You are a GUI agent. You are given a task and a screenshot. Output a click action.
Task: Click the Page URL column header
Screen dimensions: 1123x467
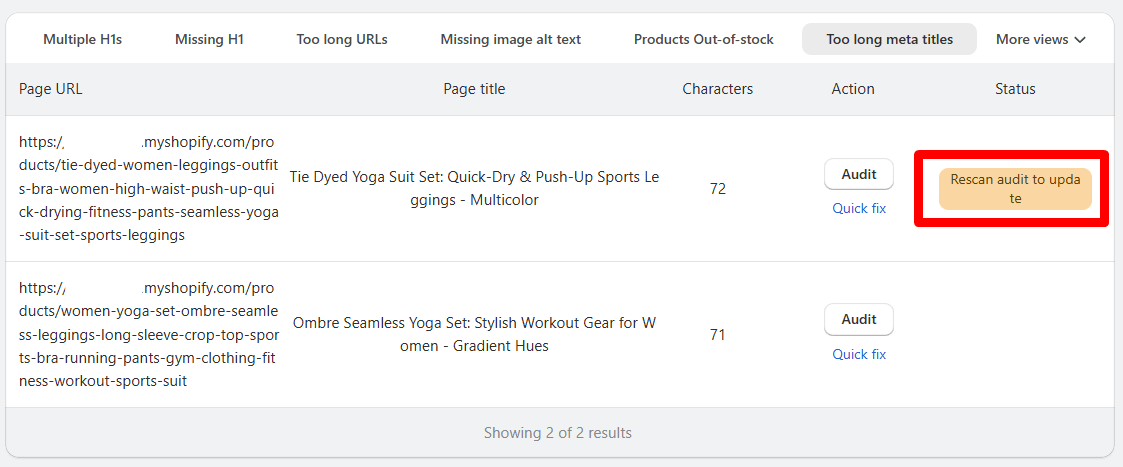[51, 89]
